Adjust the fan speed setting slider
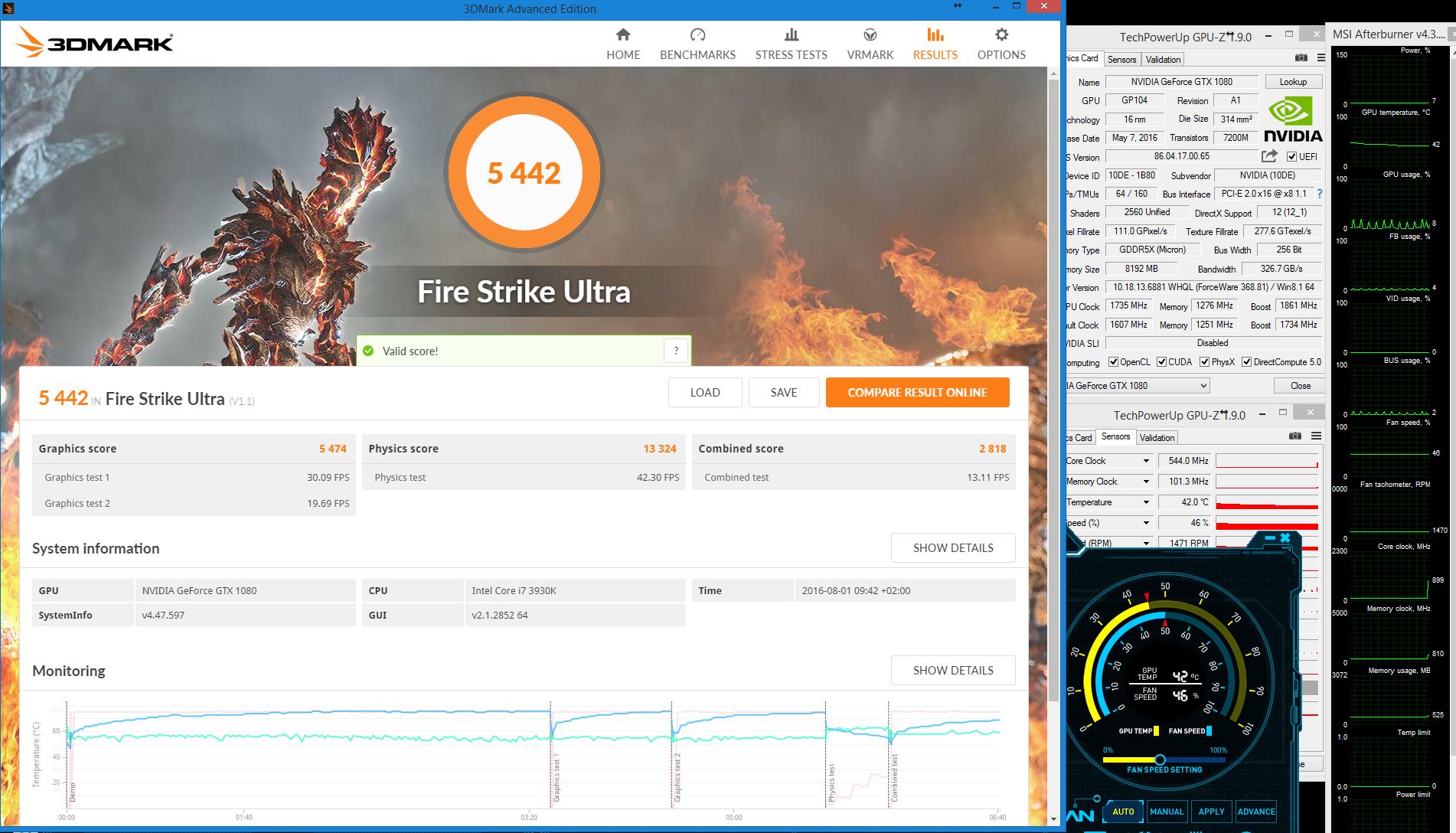 (x=1161, y=758)
